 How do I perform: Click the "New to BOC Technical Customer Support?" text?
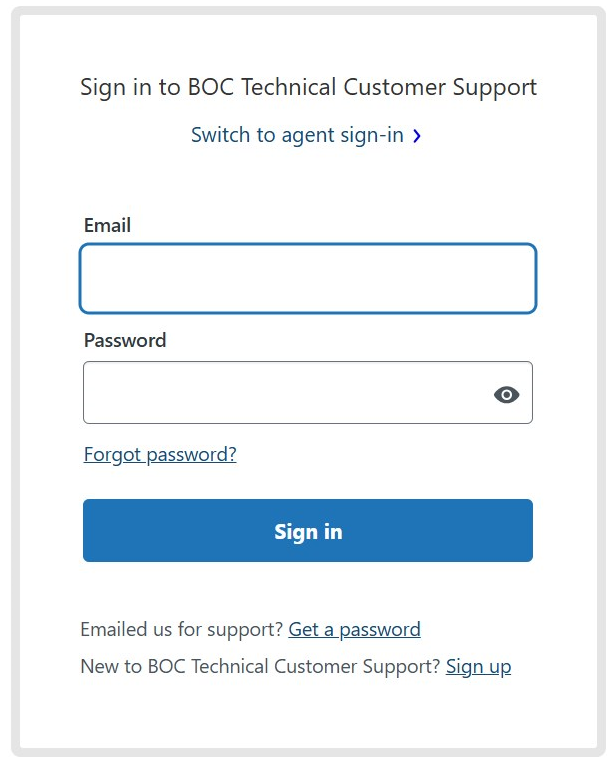[260, 666]
